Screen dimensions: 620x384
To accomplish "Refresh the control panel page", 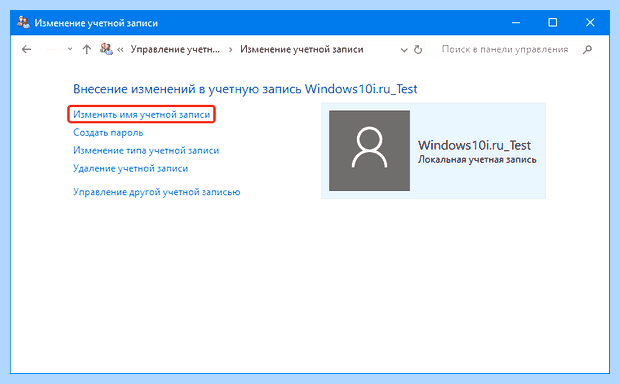I will (x=418, y=50).
